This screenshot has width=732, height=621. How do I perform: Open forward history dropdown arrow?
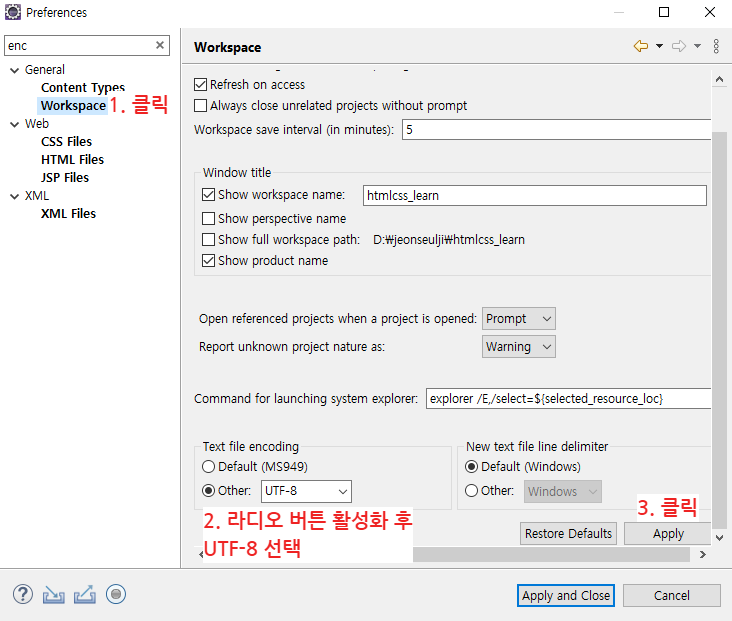697,46
